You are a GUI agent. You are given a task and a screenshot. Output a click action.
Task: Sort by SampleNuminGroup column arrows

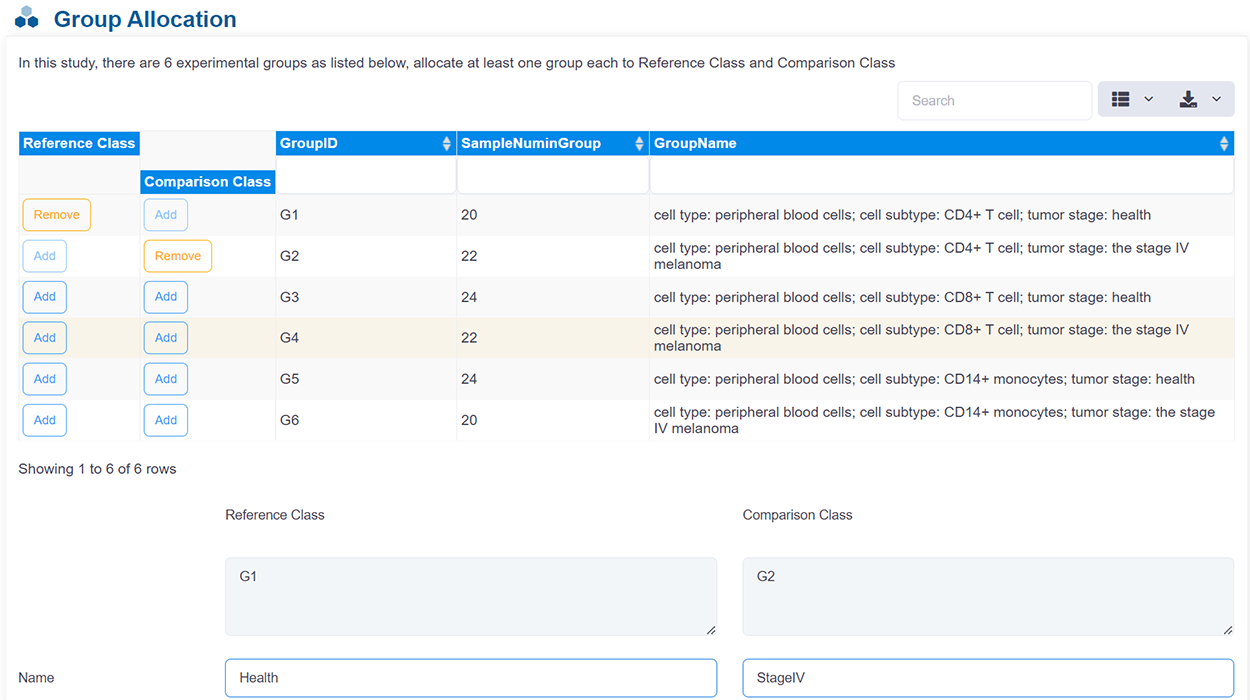[x=639, y=144]
